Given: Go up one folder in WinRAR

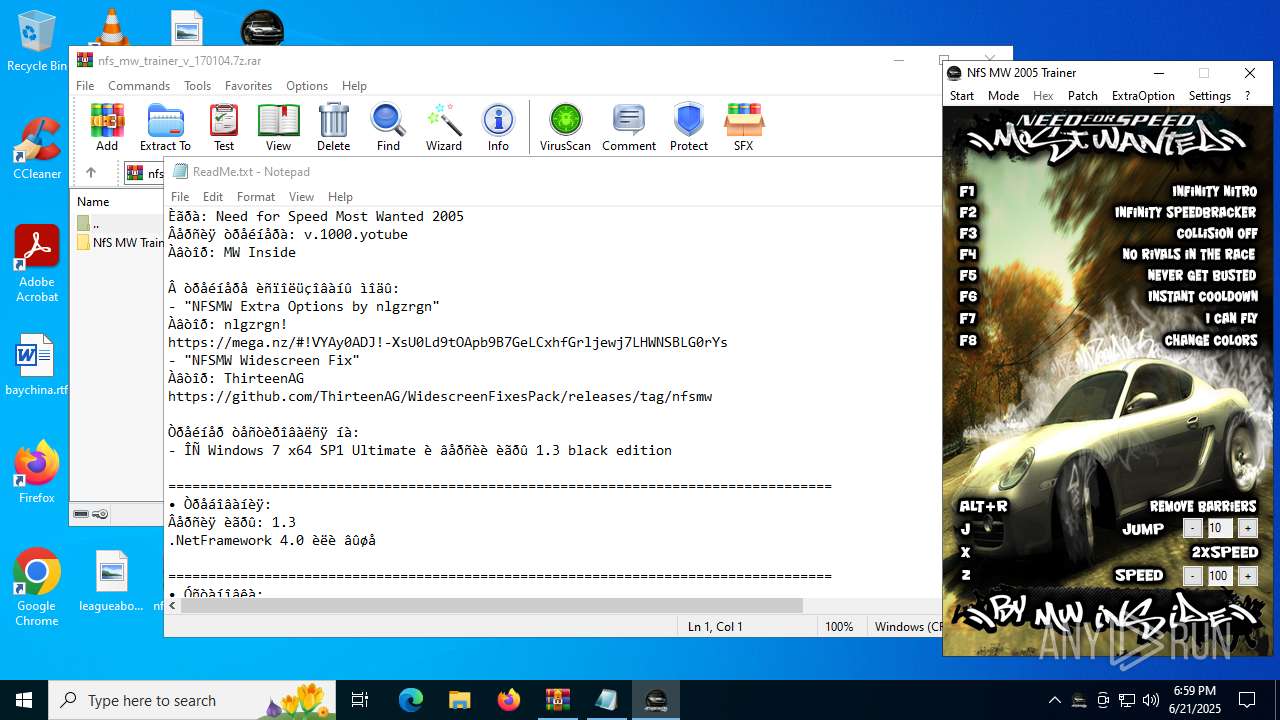Looking at the screenshot, I should coord(91,172).
